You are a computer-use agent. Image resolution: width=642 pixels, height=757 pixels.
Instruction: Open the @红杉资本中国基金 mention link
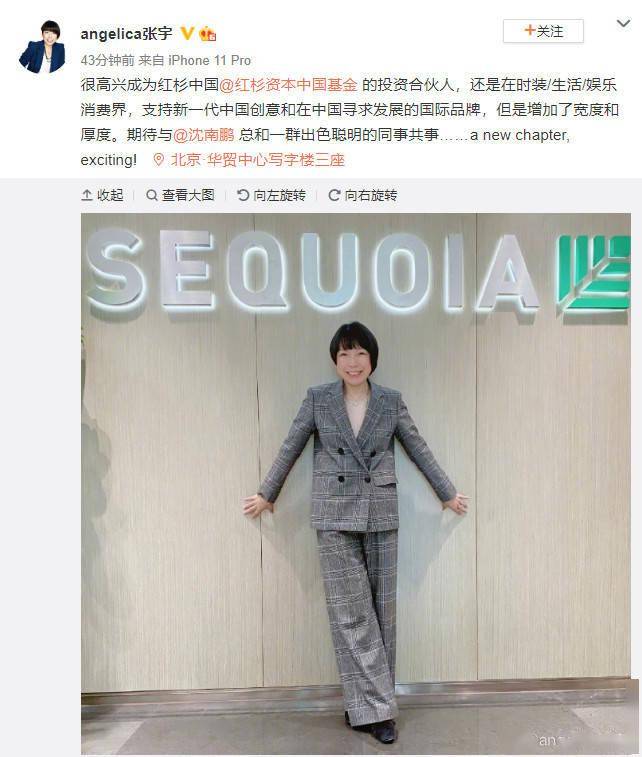tap(288, 84)
